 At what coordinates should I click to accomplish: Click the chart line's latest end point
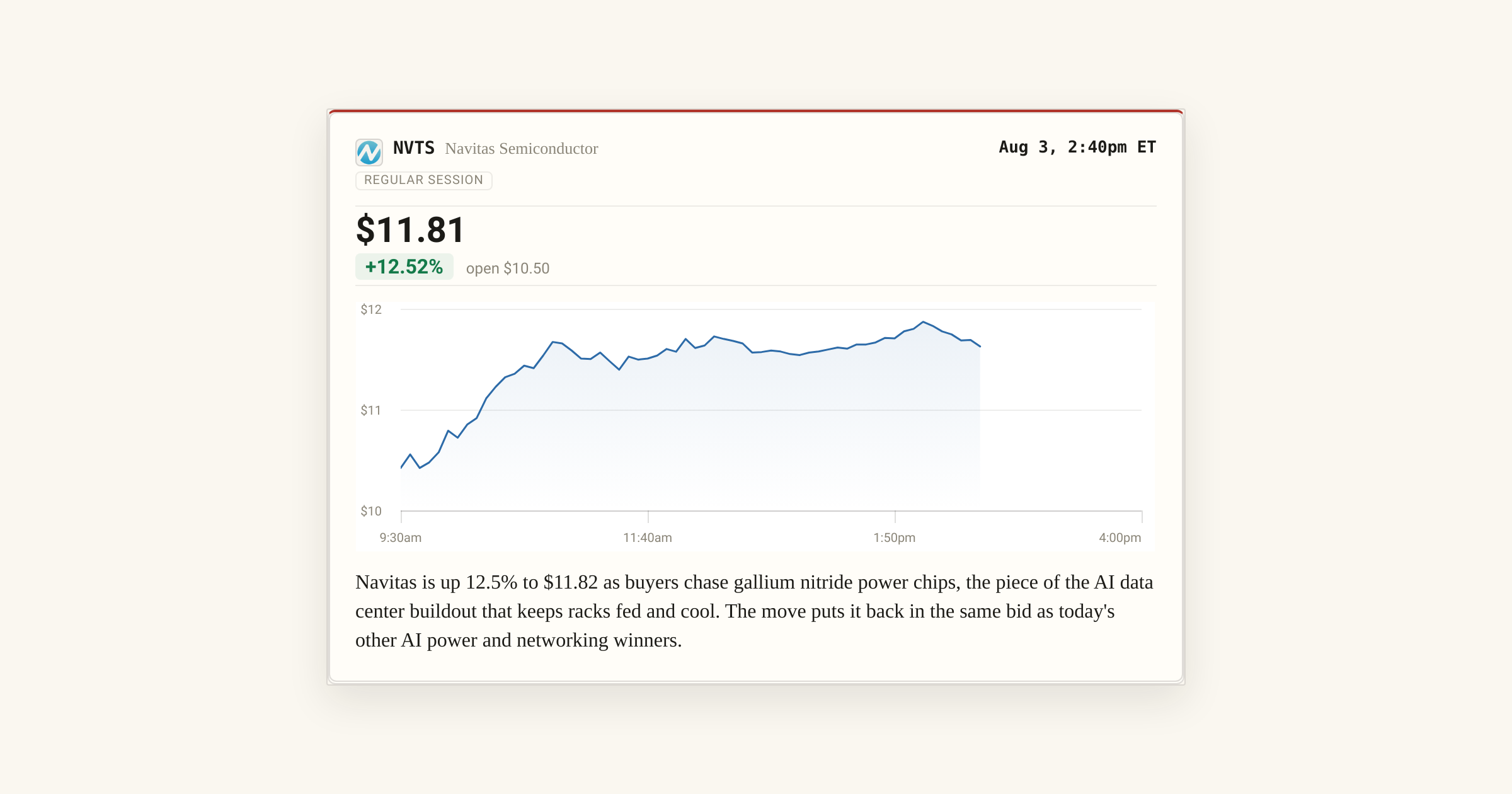980,347
